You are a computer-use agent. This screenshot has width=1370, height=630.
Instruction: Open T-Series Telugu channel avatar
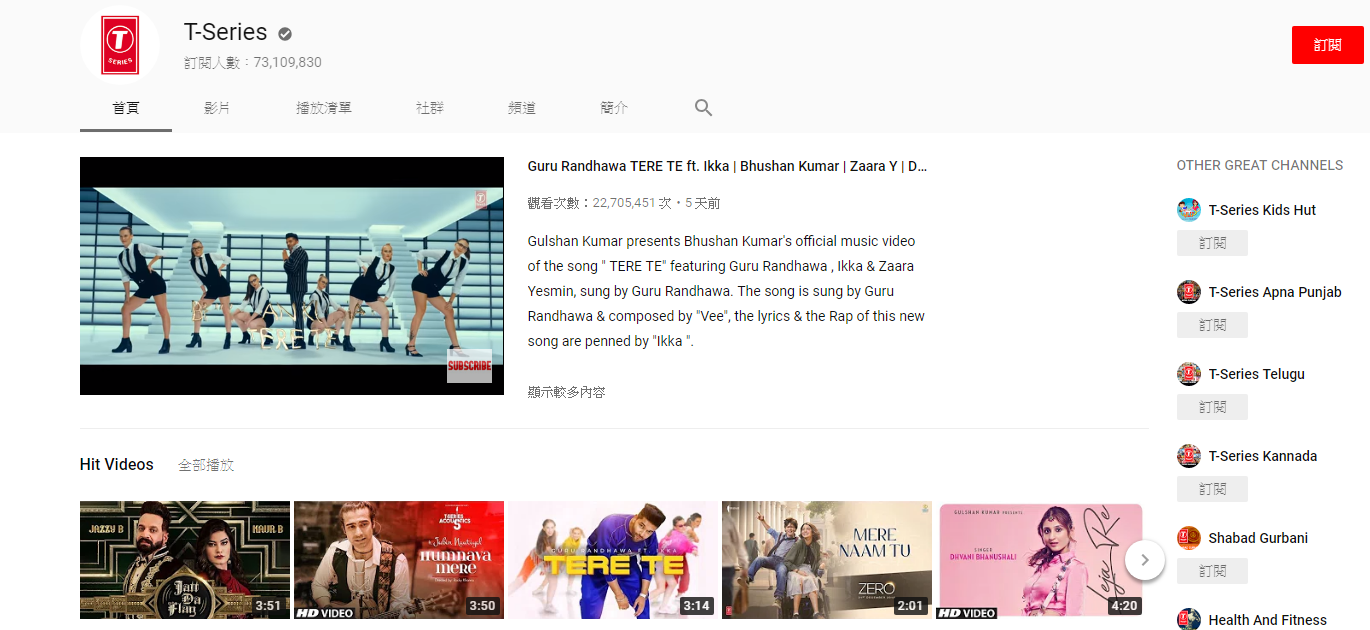1188,374
